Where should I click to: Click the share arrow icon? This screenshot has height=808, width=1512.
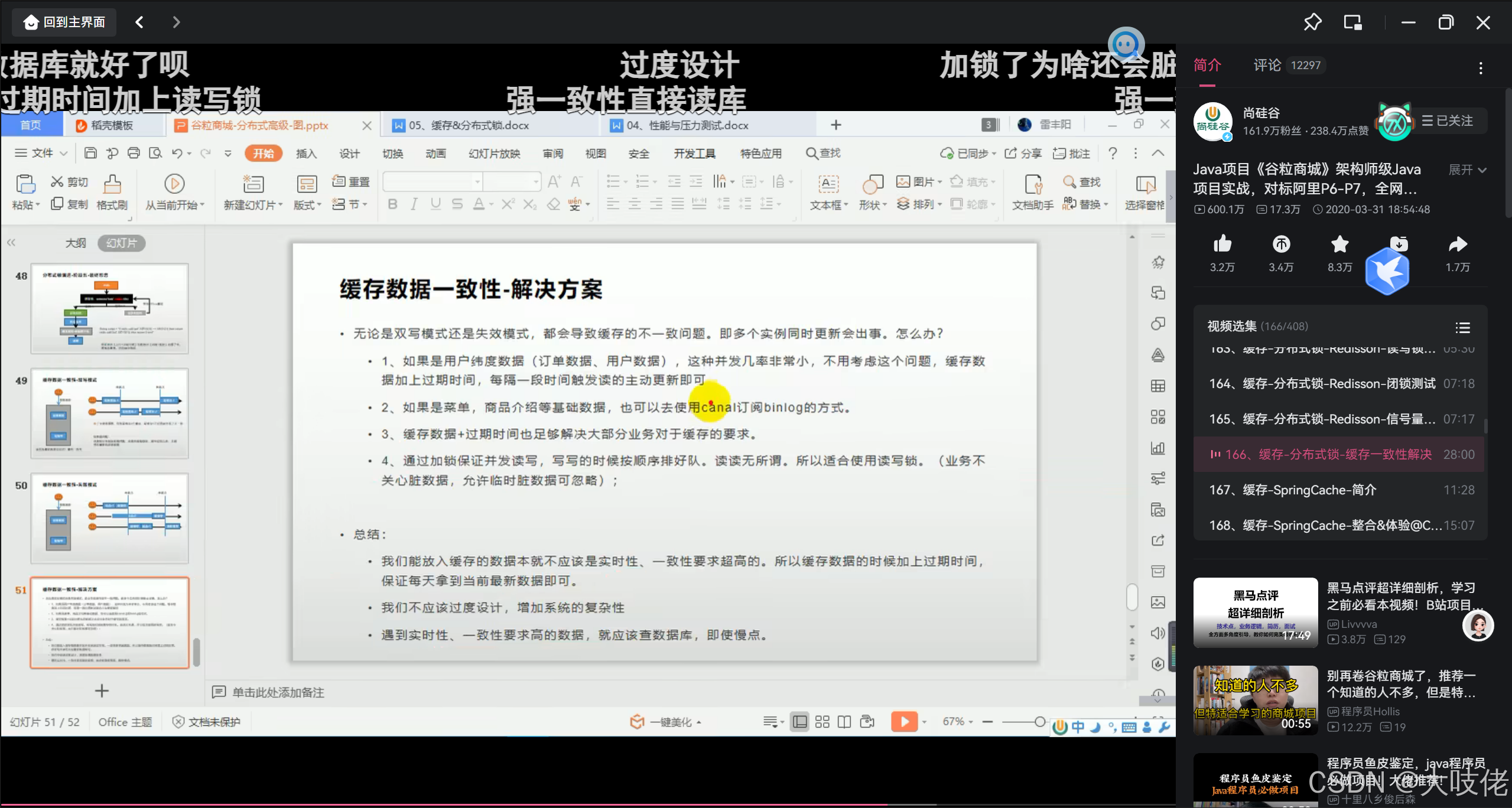point(1457,244)
